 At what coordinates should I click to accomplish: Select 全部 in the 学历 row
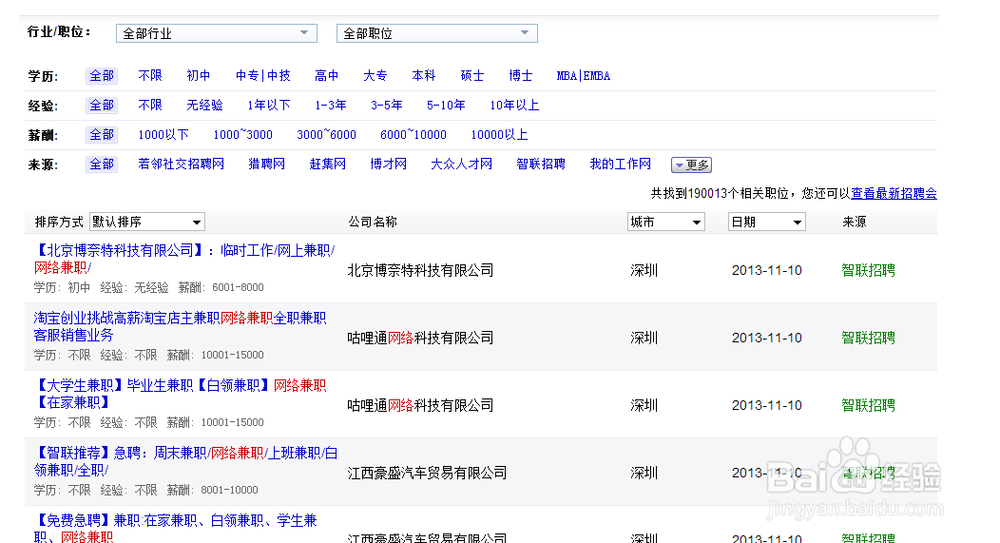101,76
